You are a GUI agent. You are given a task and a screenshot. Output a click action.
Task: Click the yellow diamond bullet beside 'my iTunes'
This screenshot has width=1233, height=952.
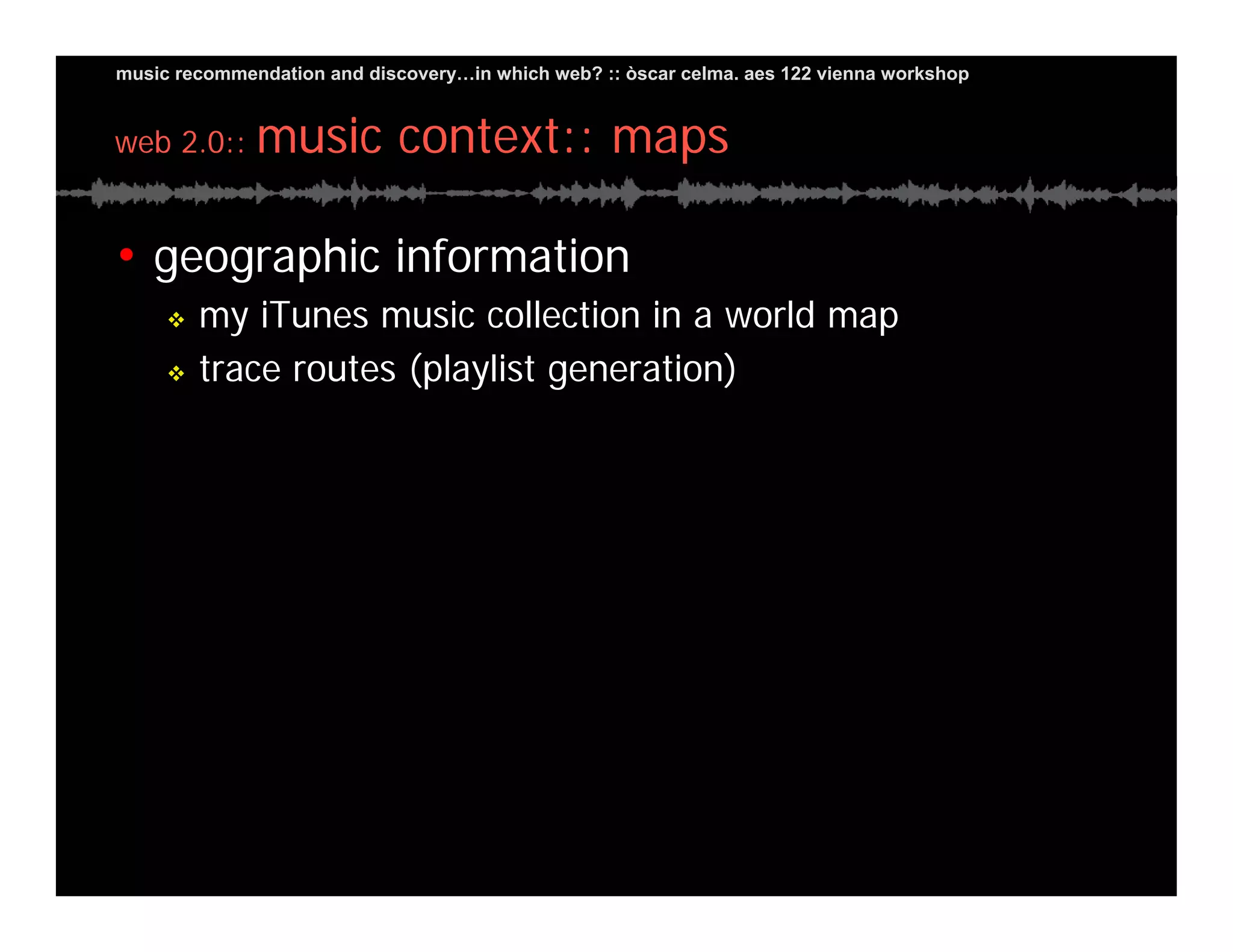pyautogui.click(x=176, y=320)
